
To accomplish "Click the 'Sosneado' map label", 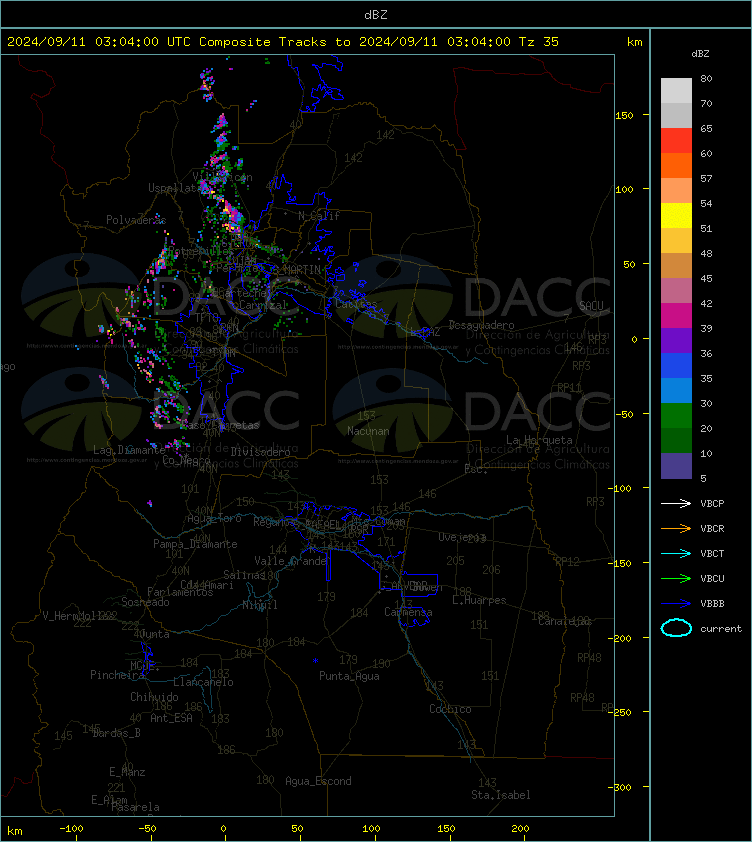I will pyautogui.click(x=145, y=602).
